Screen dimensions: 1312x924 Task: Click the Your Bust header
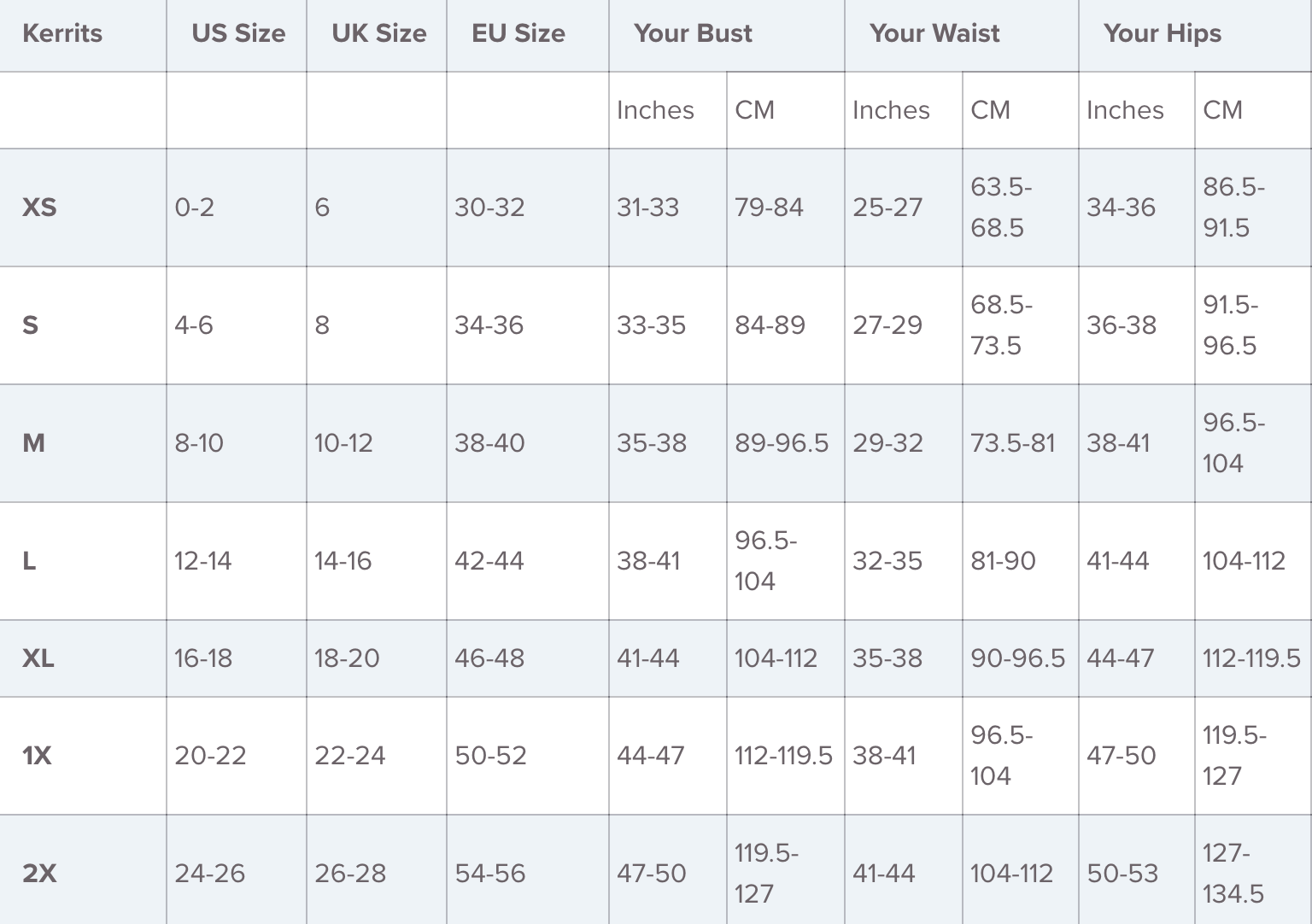693,33
